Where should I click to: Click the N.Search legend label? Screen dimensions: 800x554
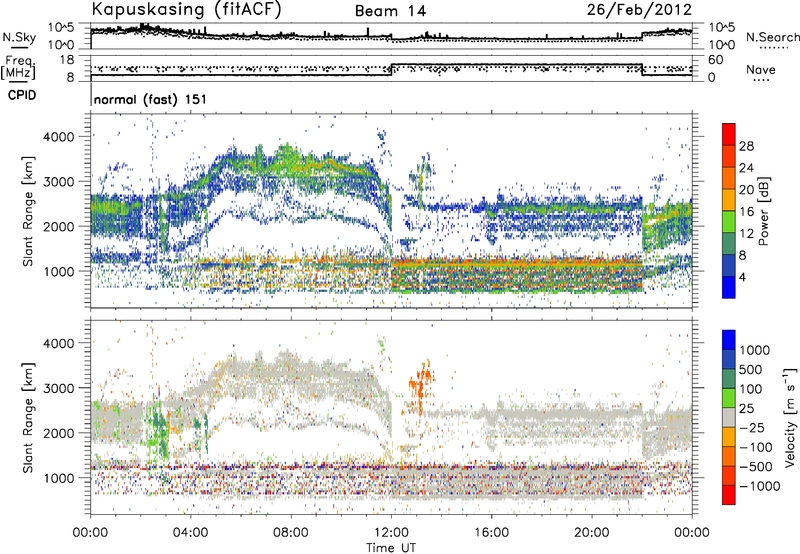tap(772, 37)
